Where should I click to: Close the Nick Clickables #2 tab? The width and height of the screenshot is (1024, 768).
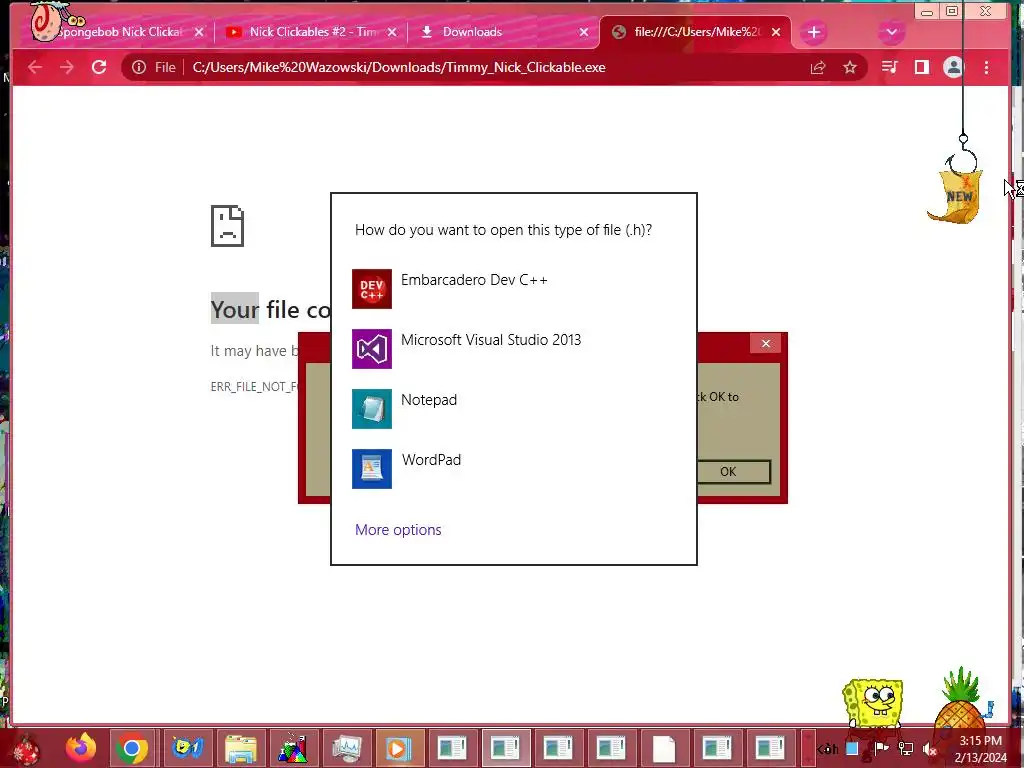coord(392,32)
